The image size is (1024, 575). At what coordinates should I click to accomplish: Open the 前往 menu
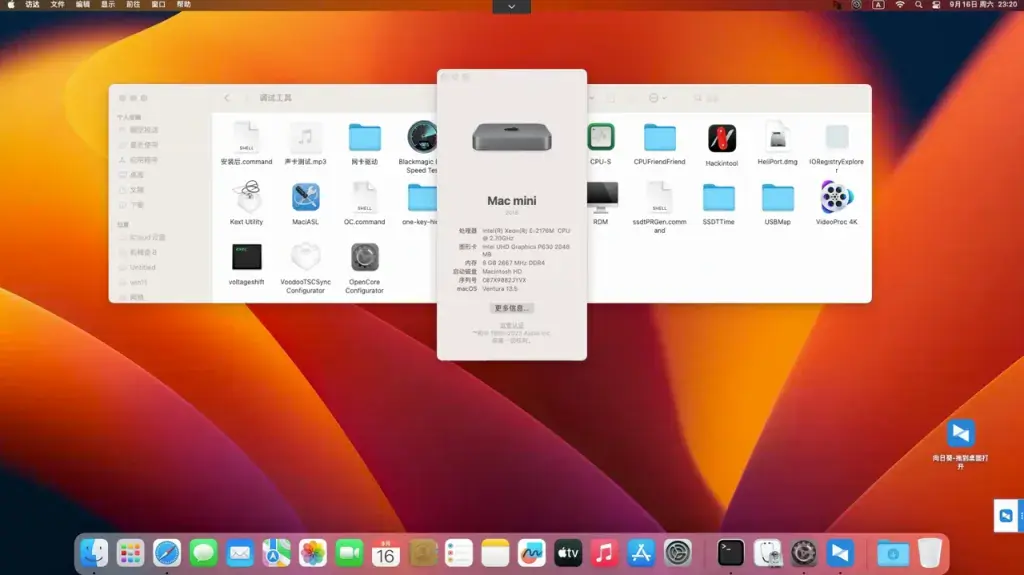coord(133,5)
